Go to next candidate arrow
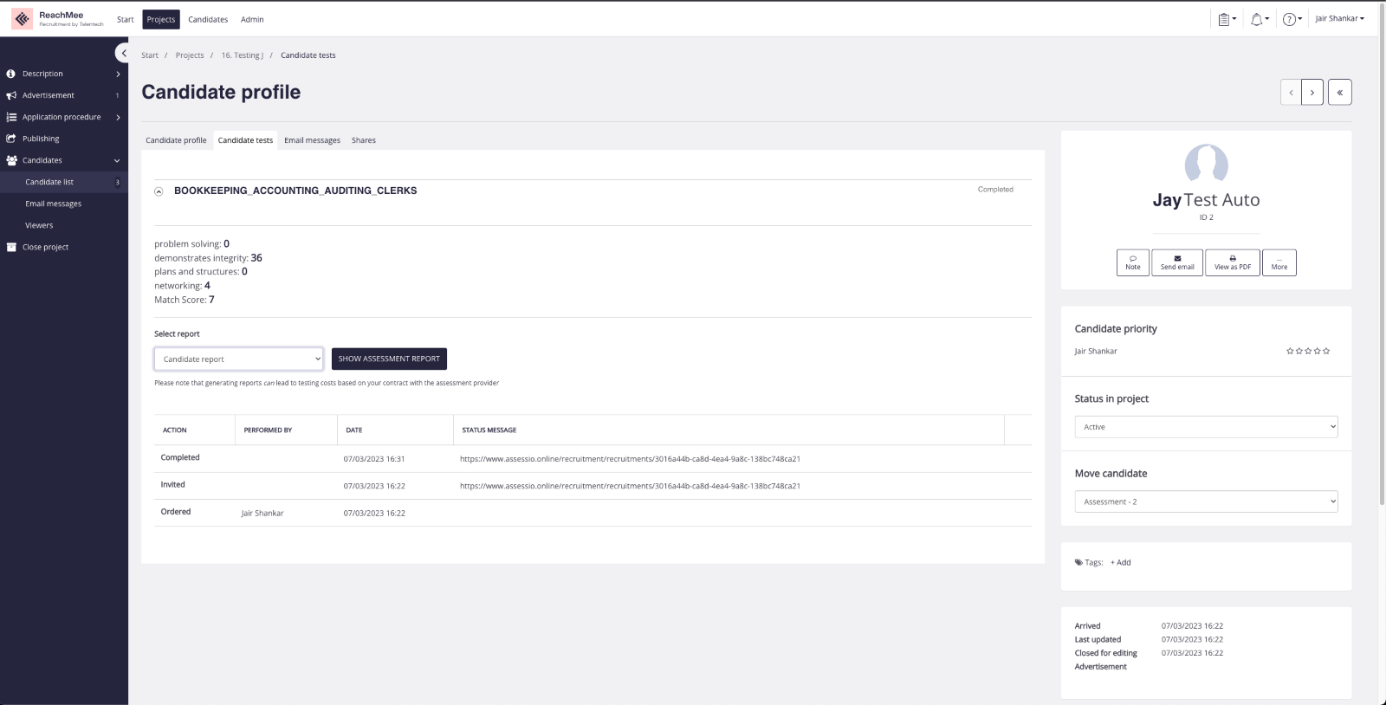 click(1313, 92)
